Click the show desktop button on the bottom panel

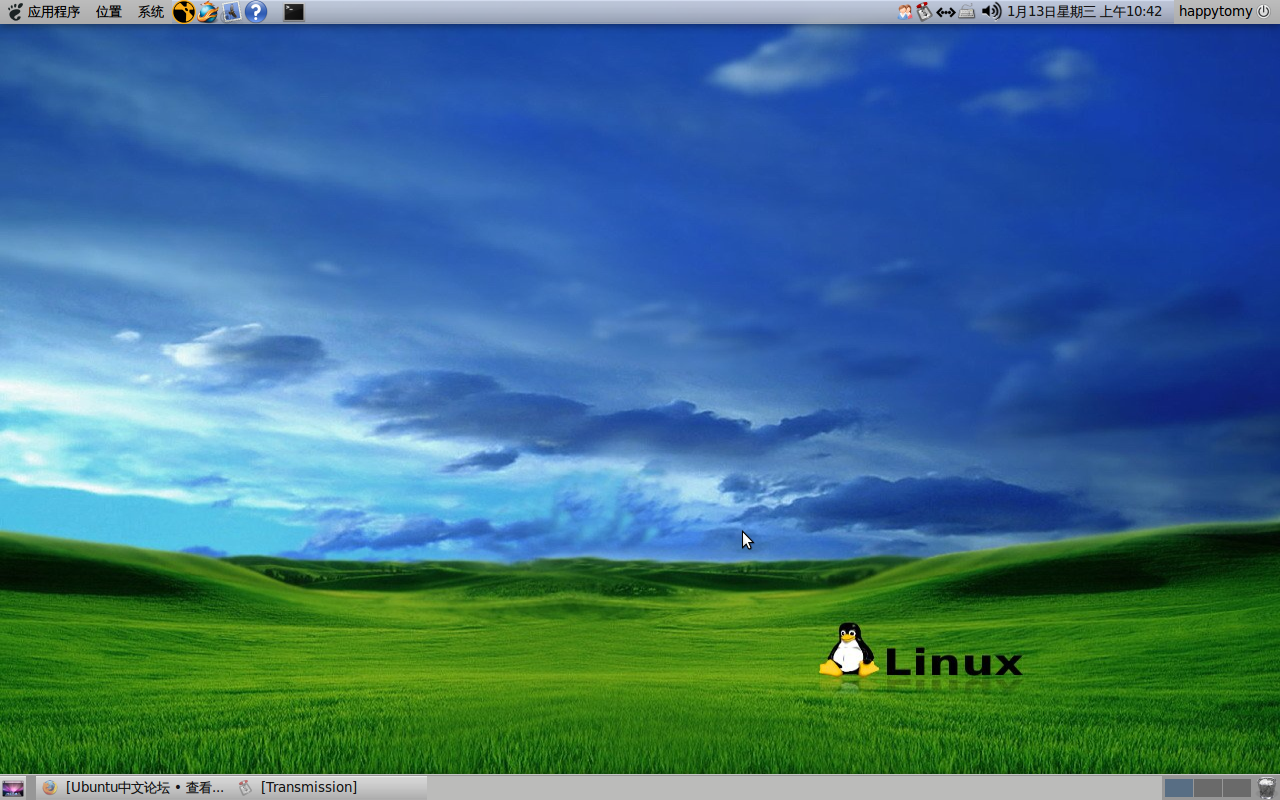point(13,788)
